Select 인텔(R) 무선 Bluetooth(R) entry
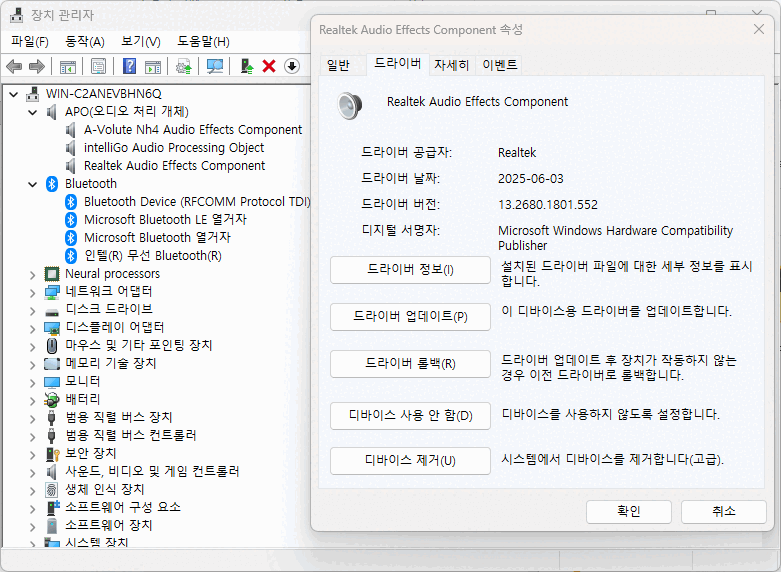Screen dimensions: 781x572 point(153,256)
